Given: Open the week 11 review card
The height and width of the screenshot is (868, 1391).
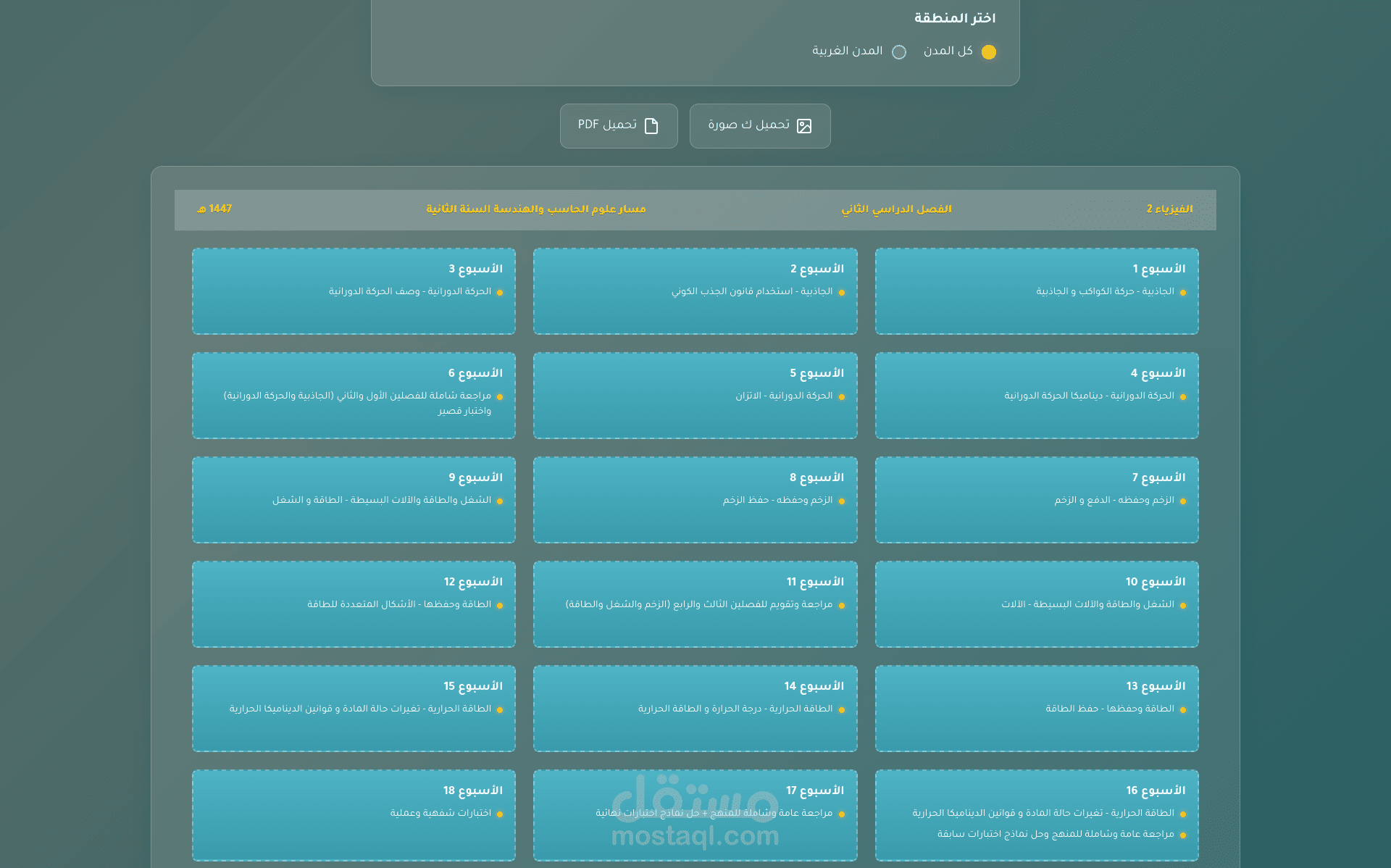Looking at the screenshot, I should click(x=695, y=604).
